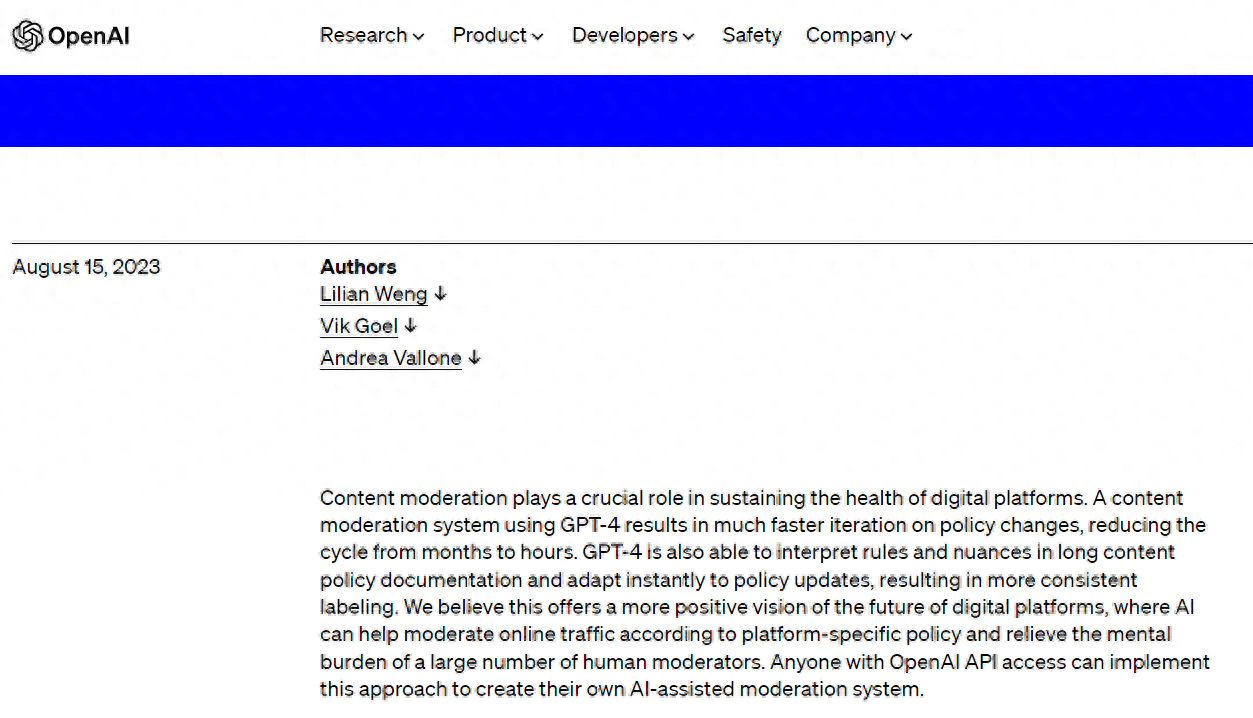The image size is (1253, 718).
Task: Click the Authors heading
Action: point(358,267)
